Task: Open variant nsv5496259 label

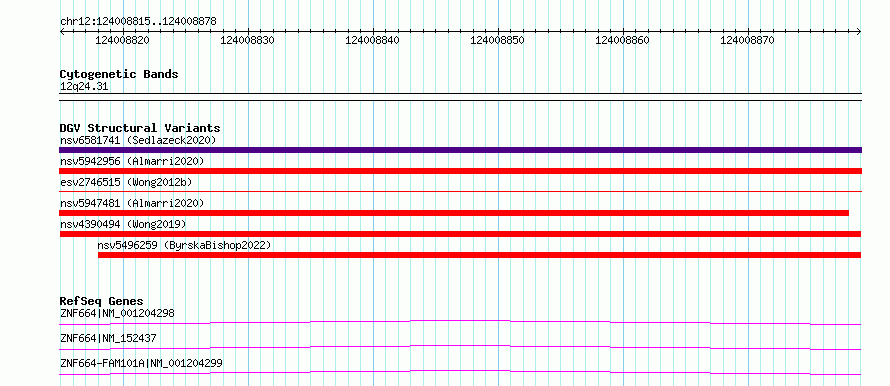Action: [x=127, y=245]
